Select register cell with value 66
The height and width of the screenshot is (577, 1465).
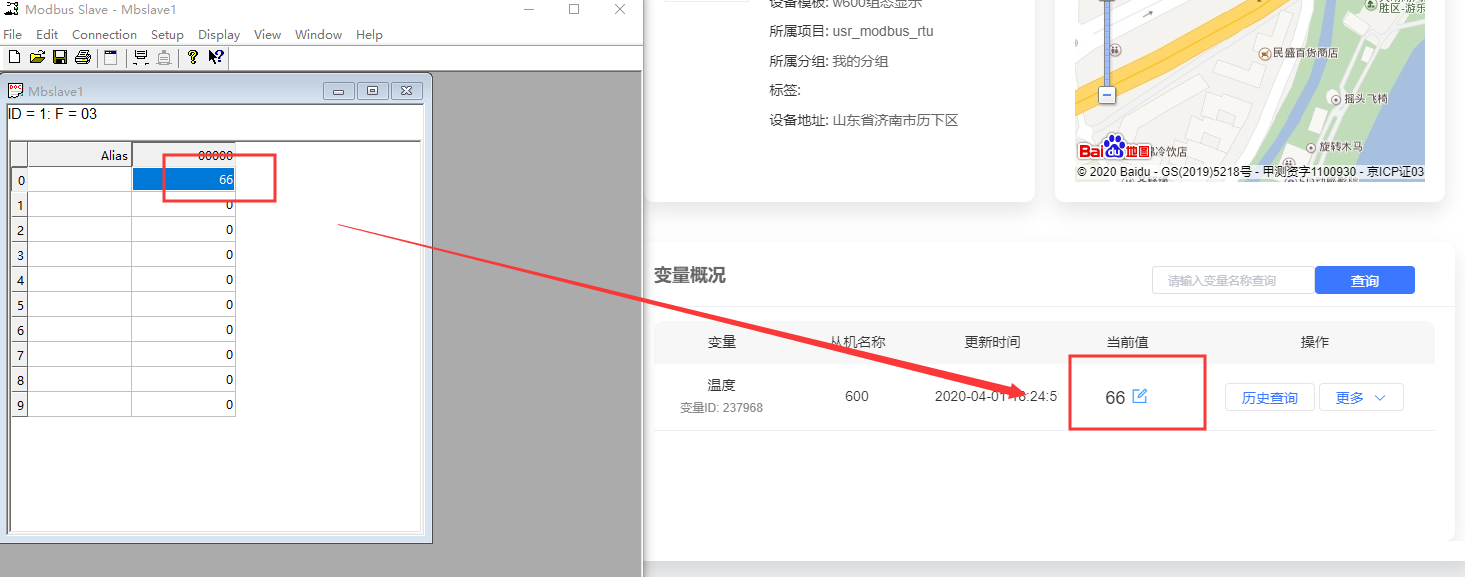(184, 180)
